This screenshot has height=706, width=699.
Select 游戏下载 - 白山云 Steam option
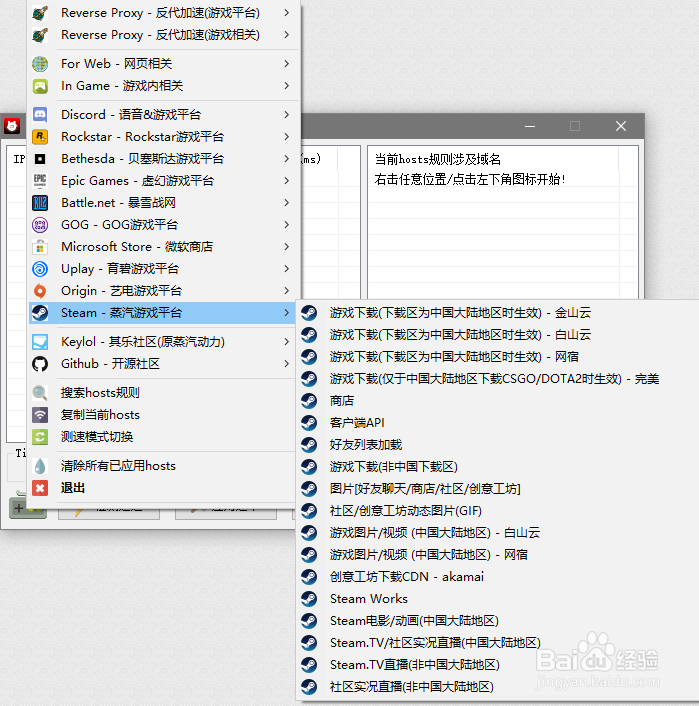click(498, 335)
